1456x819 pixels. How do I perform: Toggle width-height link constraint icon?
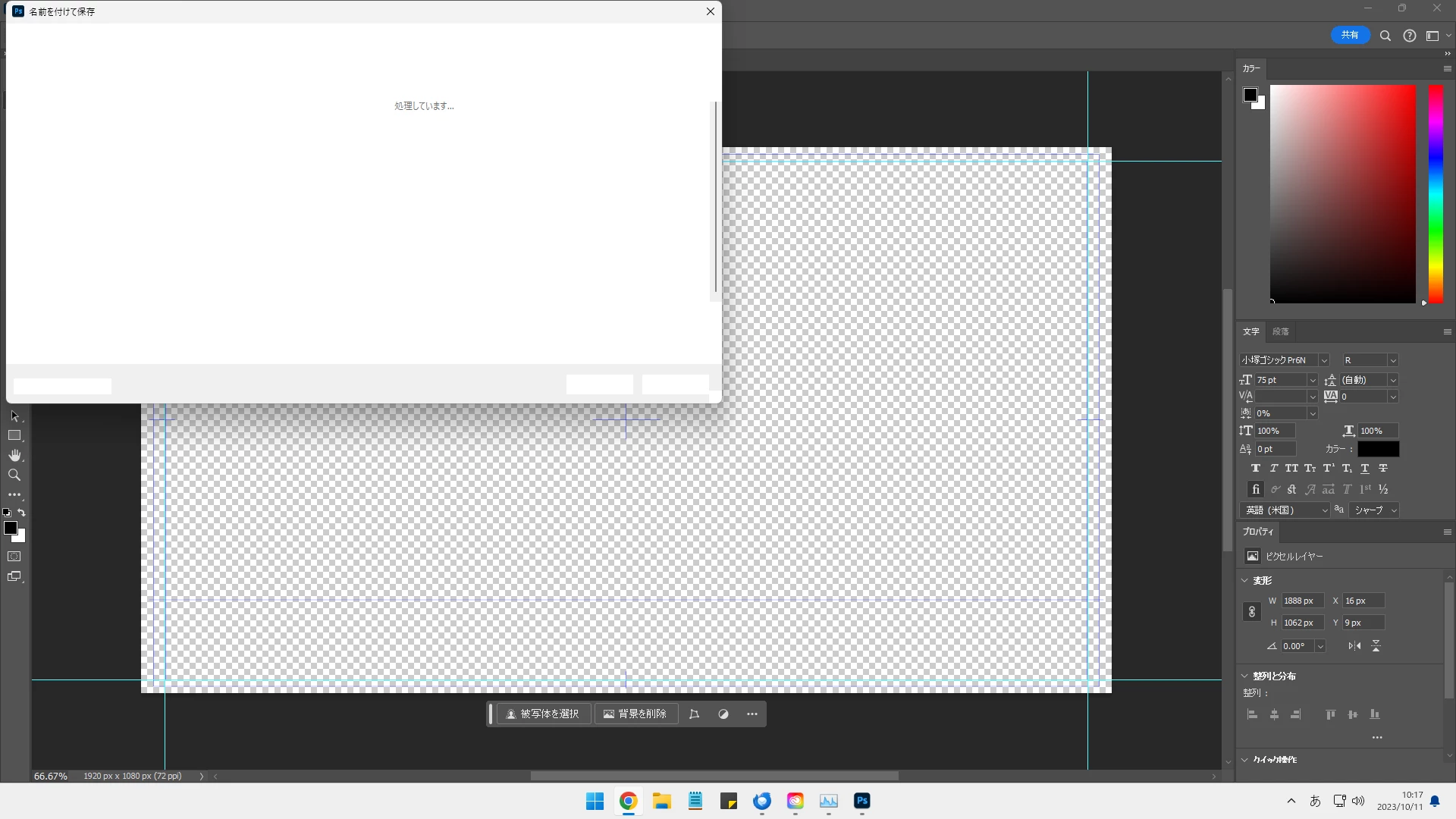(1252, 612)
